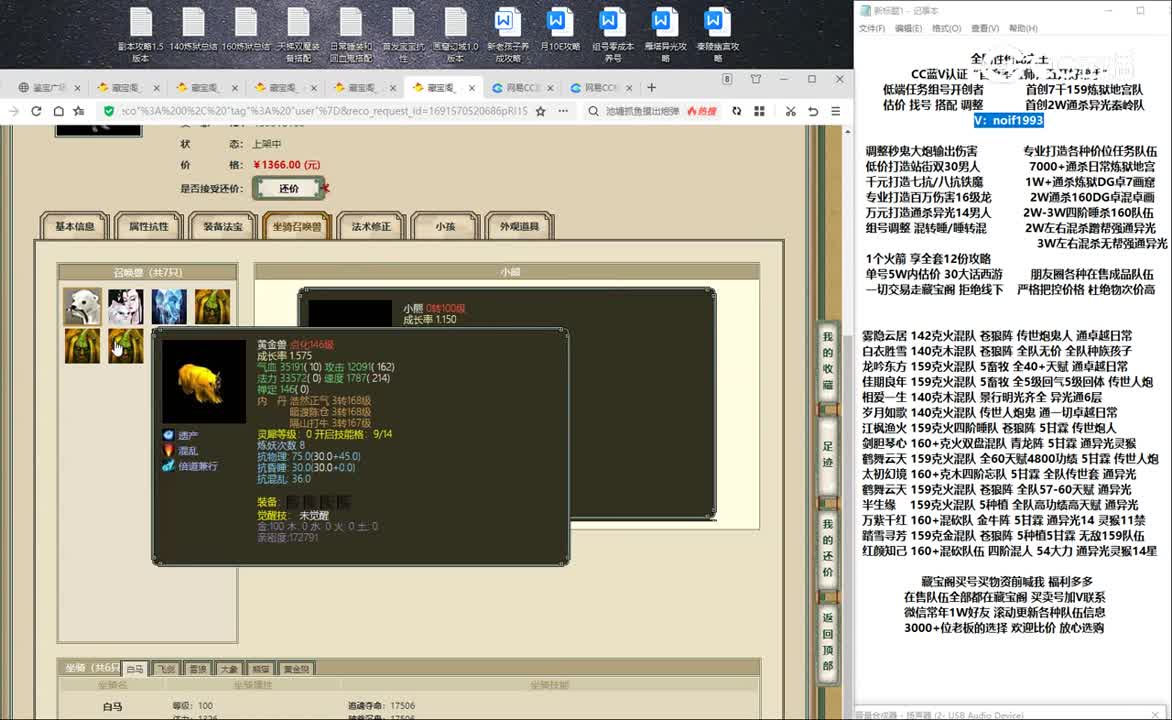
Task: Open the Notepad 文件(F) menu
Action: (x=872, y=28)
